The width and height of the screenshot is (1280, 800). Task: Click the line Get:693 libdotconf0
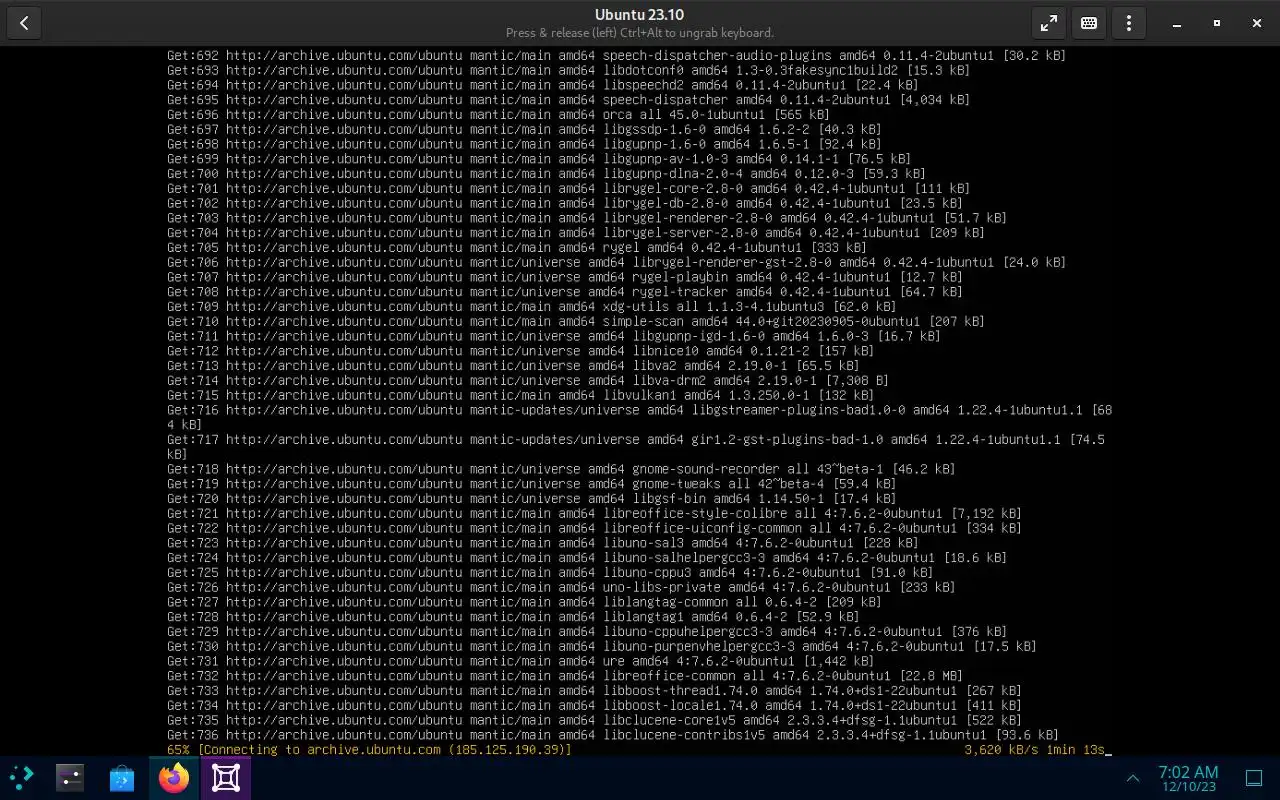click(568, 70)
